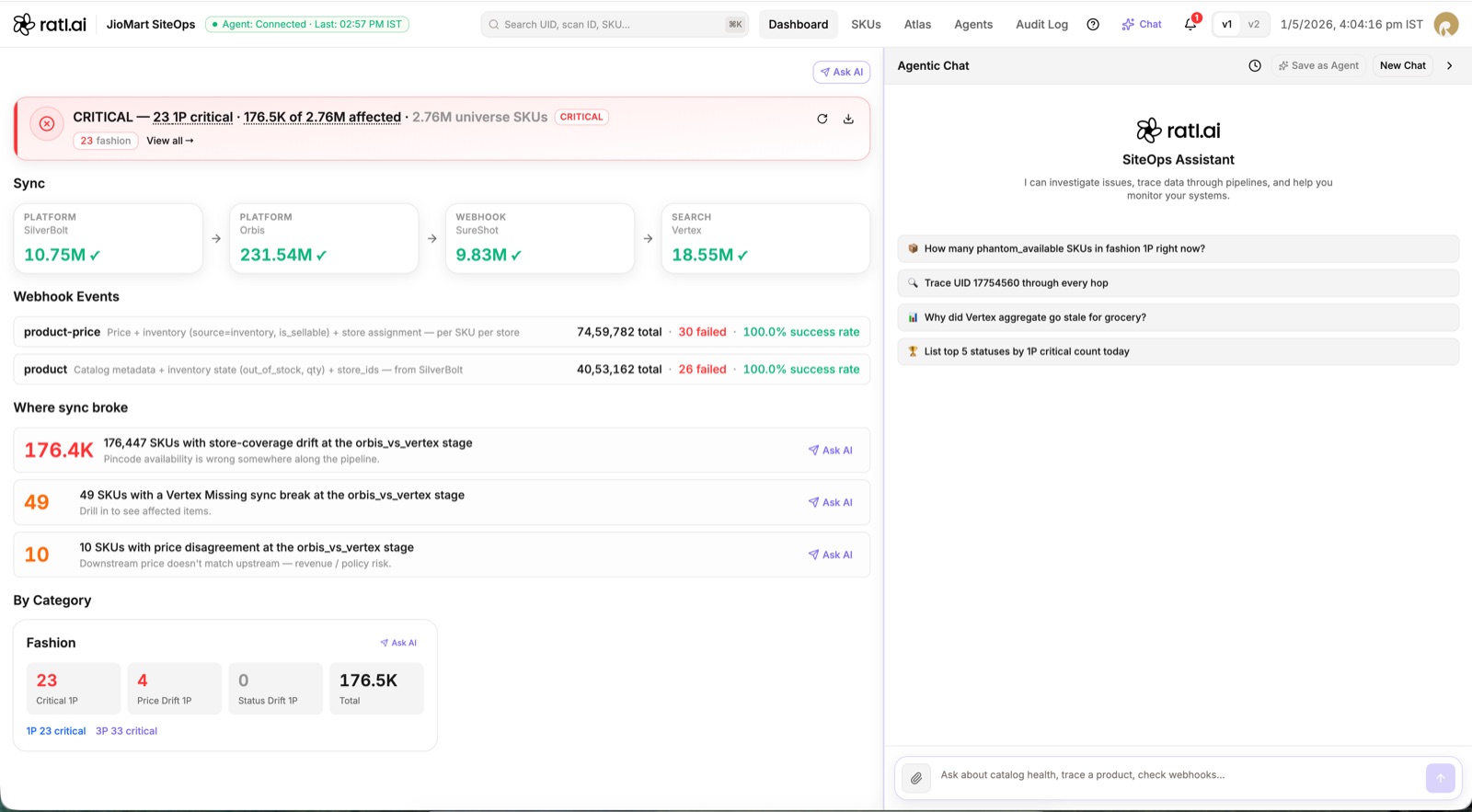The height and width of the screenshot is (812, 1472).
Task: Click the refresh icon in critical banner
Action: 822,119
